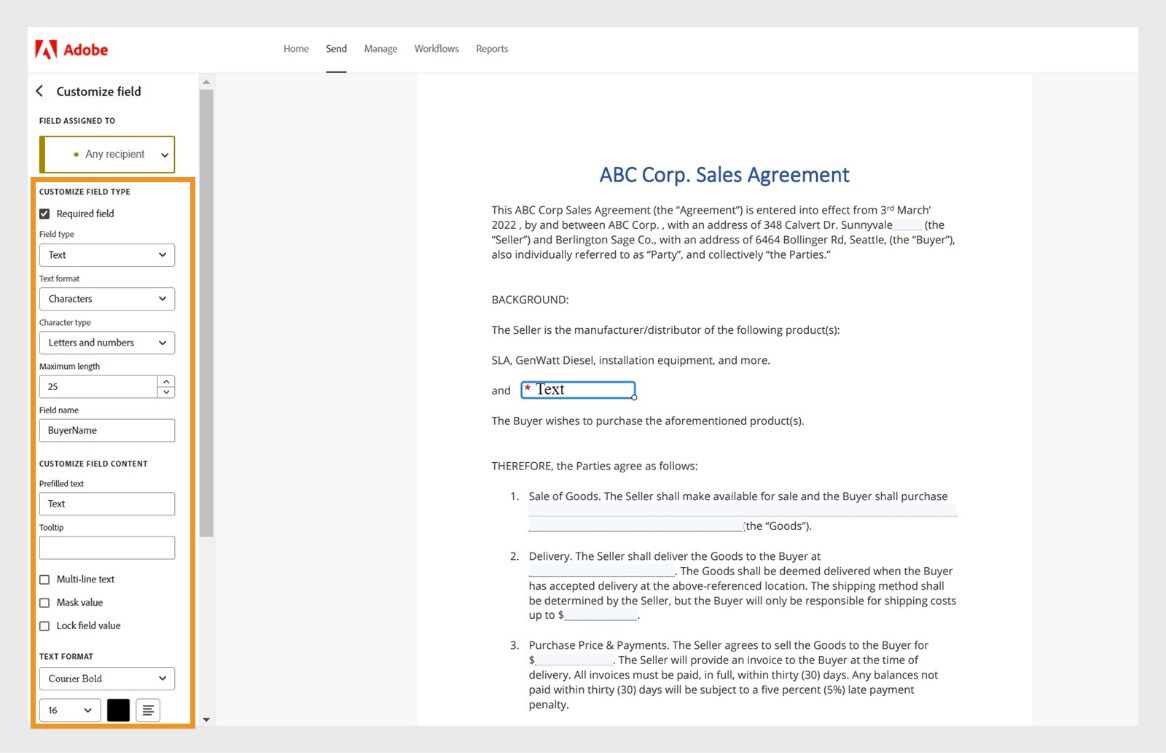Click the Prefilled text input field
This screenshot has width=1166, height=753.
click(x=107, y=504)
